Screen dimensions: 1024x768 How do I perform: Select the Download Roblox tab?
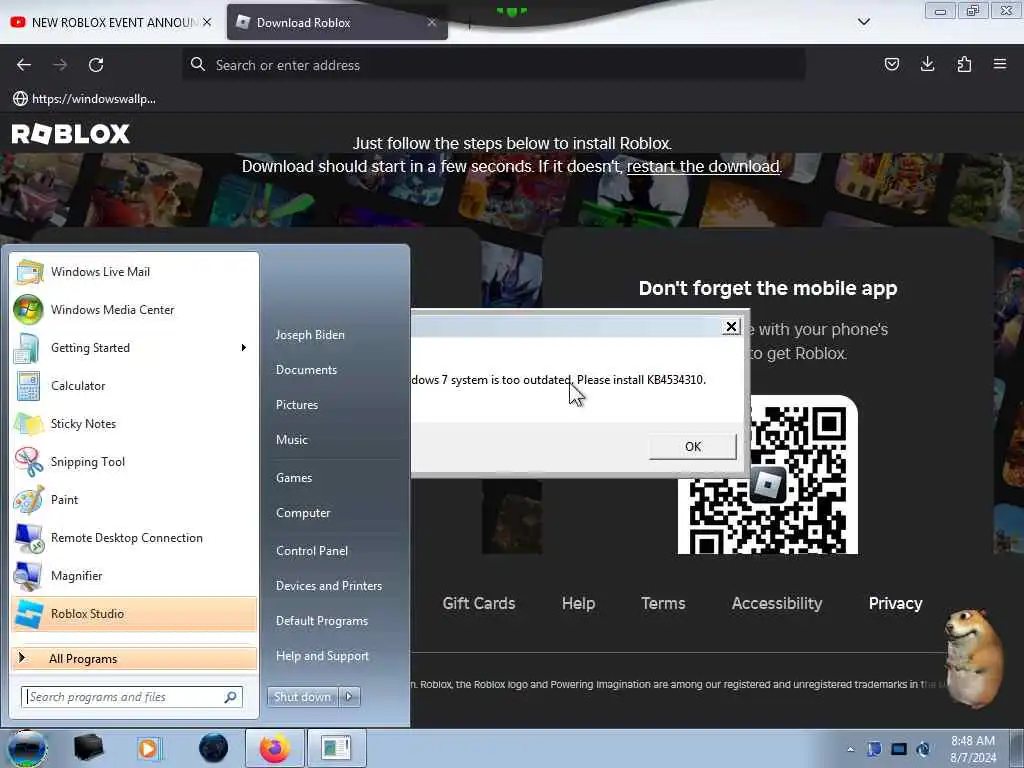[x=337, y=22]
